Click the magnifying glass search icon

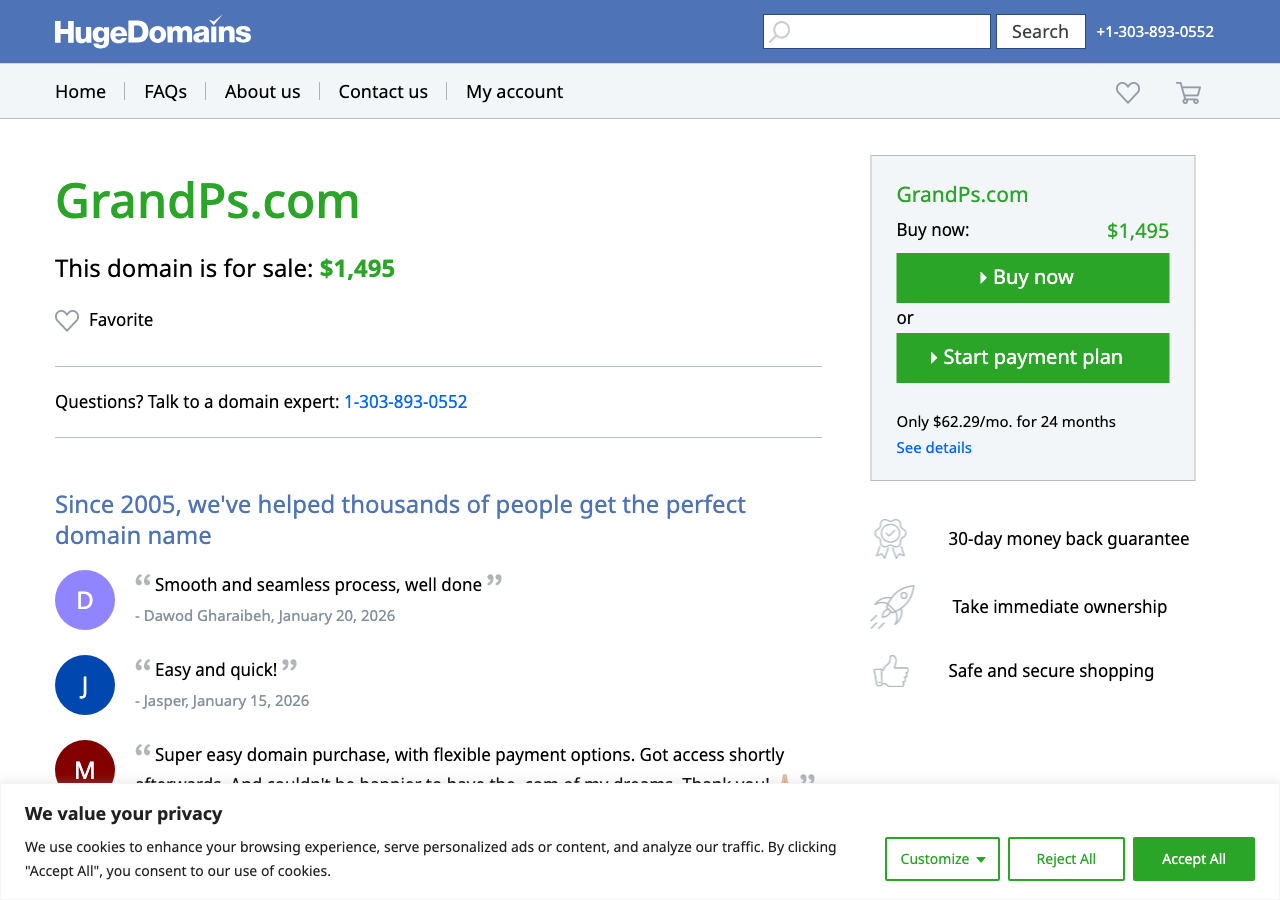click(x=780, y=32)
